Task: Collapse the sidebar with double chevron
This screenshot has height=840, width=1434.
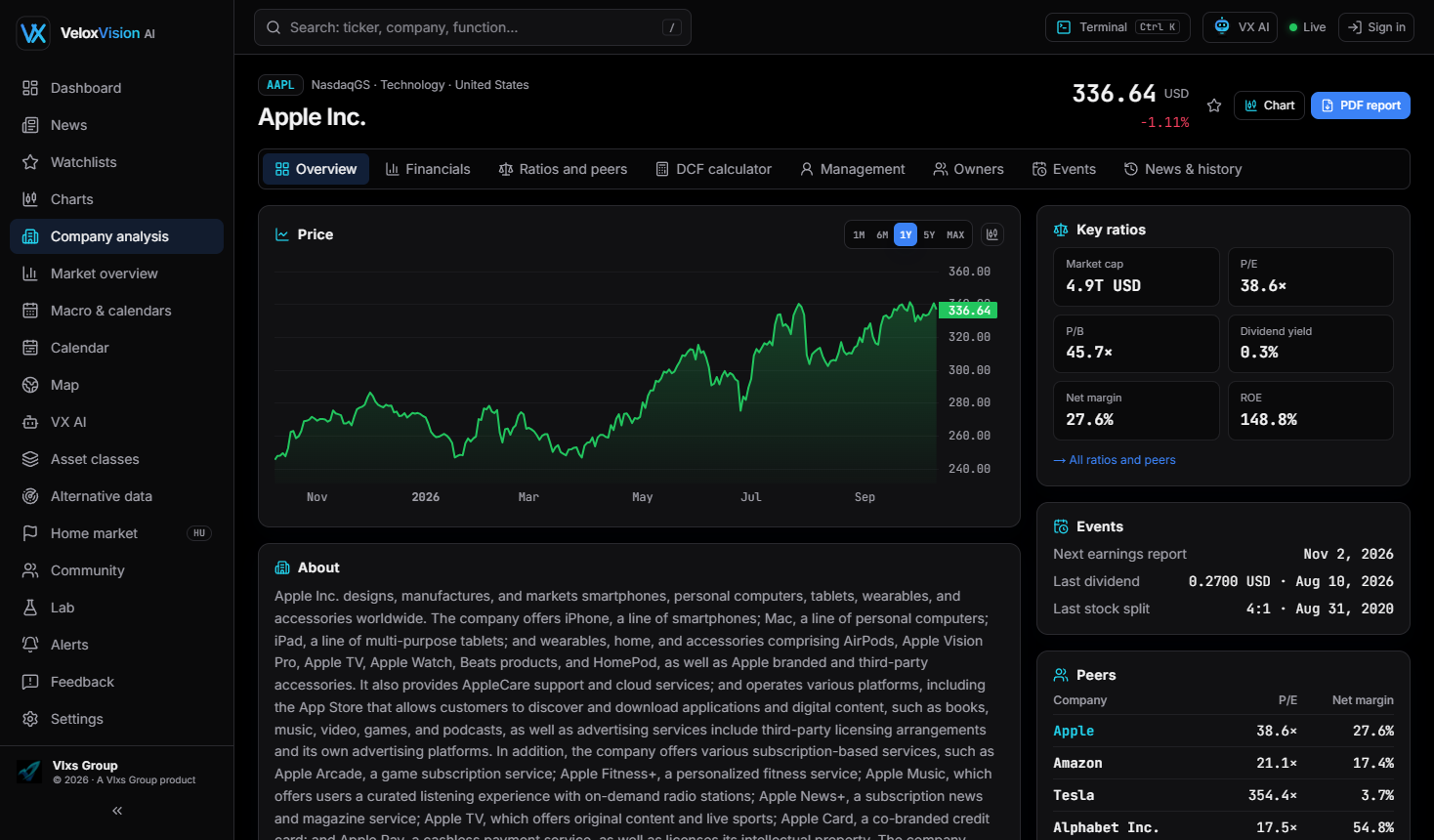Action: (x=117, y=811)
